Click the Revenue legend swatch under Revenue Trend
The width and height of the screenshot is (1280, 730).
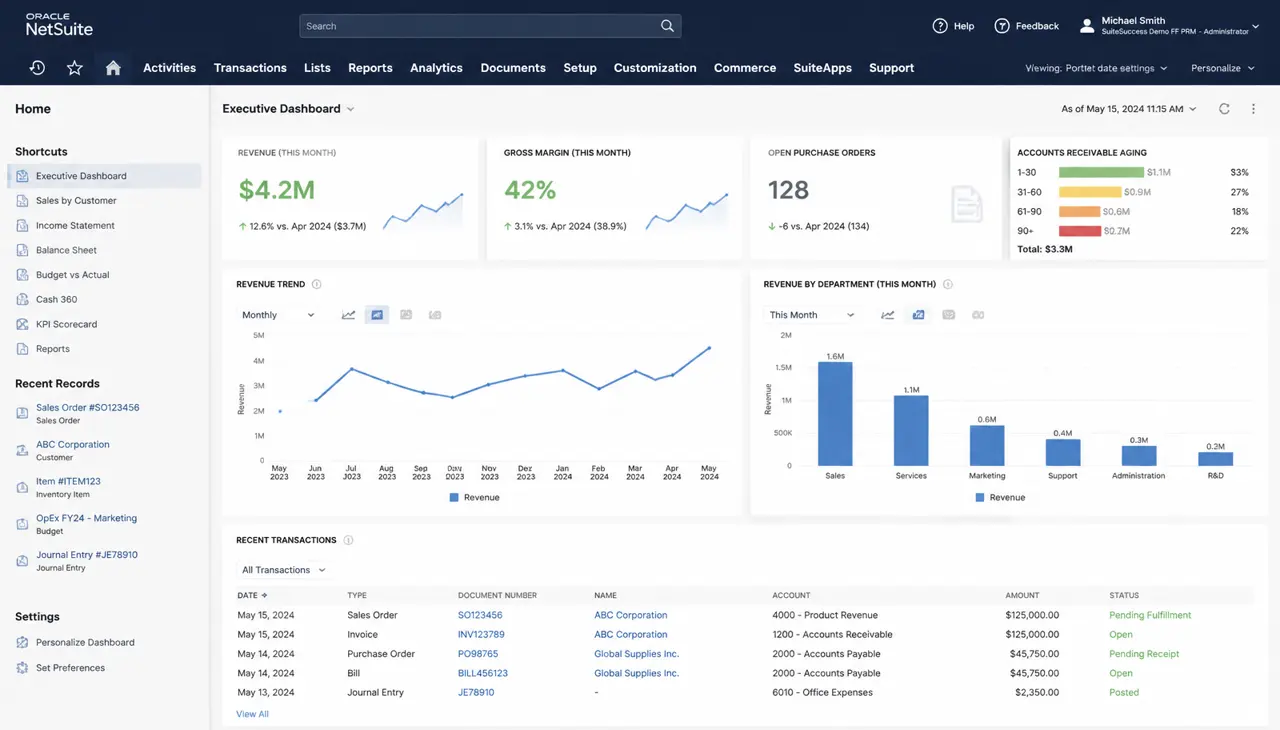pyautogui.click(x=454, y=497)
